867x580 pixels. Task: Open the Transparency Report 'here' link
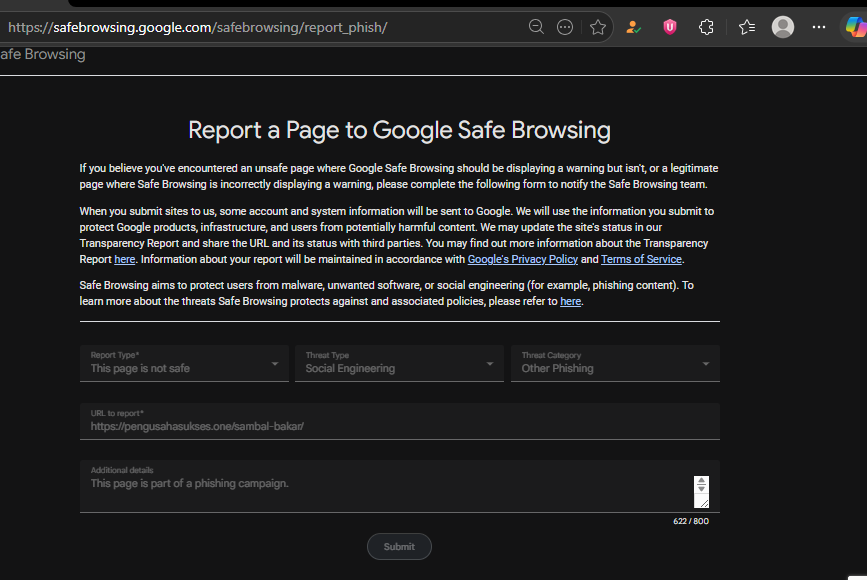click(124, 259)
